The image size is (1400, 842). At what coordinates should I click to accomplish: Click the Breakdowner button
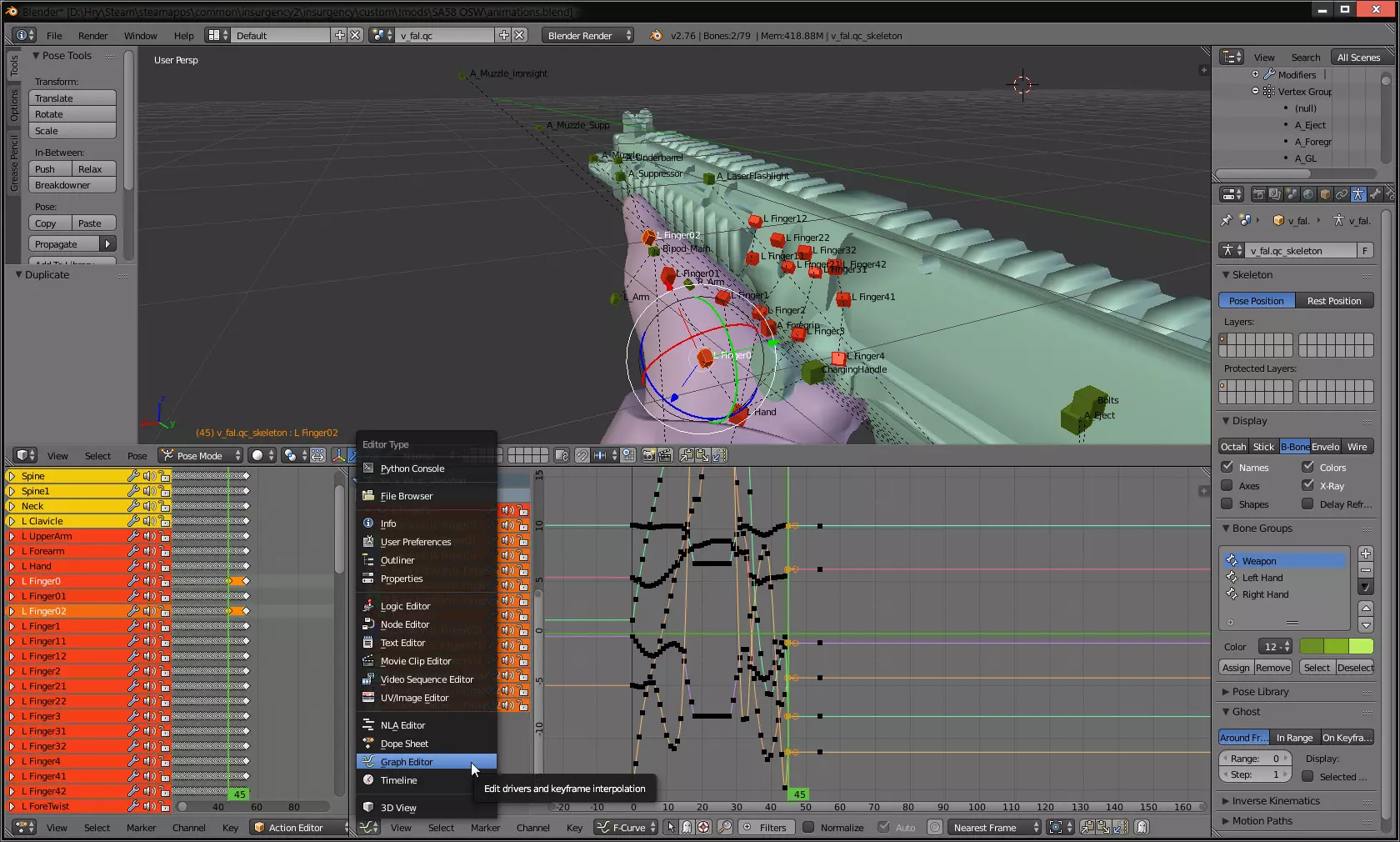72,185
